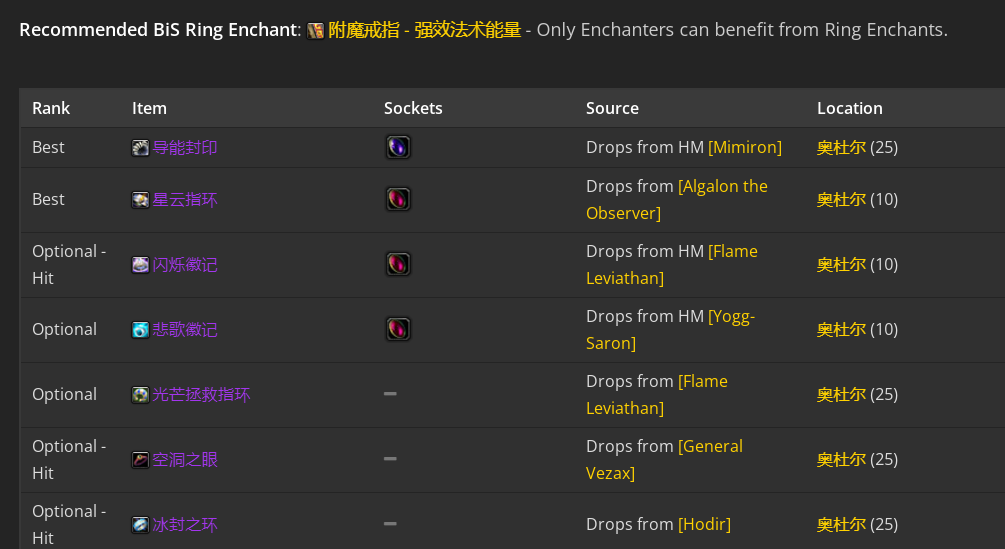Click the 光芒拯救指环 item icon
The height and width of the screenshot is (549, 1005).
click(x=140, y=395)
